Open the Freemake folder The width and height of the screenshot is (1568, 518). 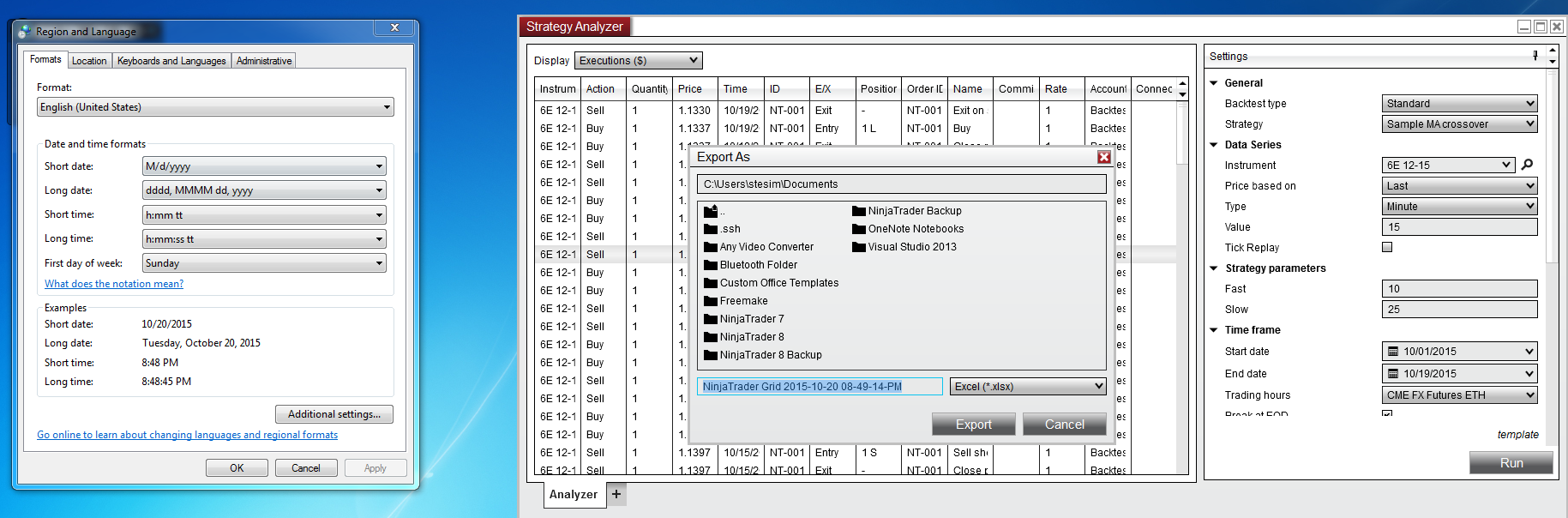pos(736,301)
